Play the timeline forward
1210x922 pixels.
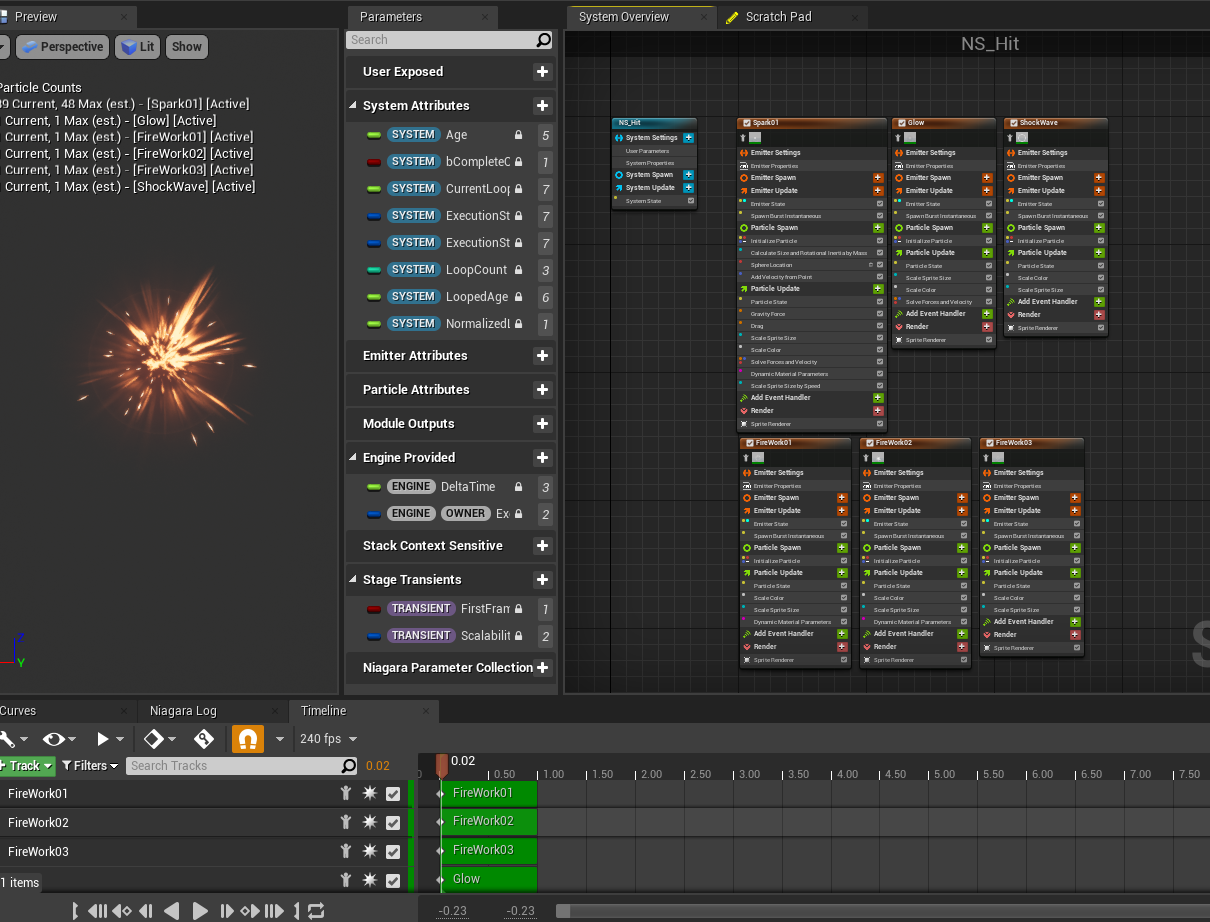coord(200,911)
